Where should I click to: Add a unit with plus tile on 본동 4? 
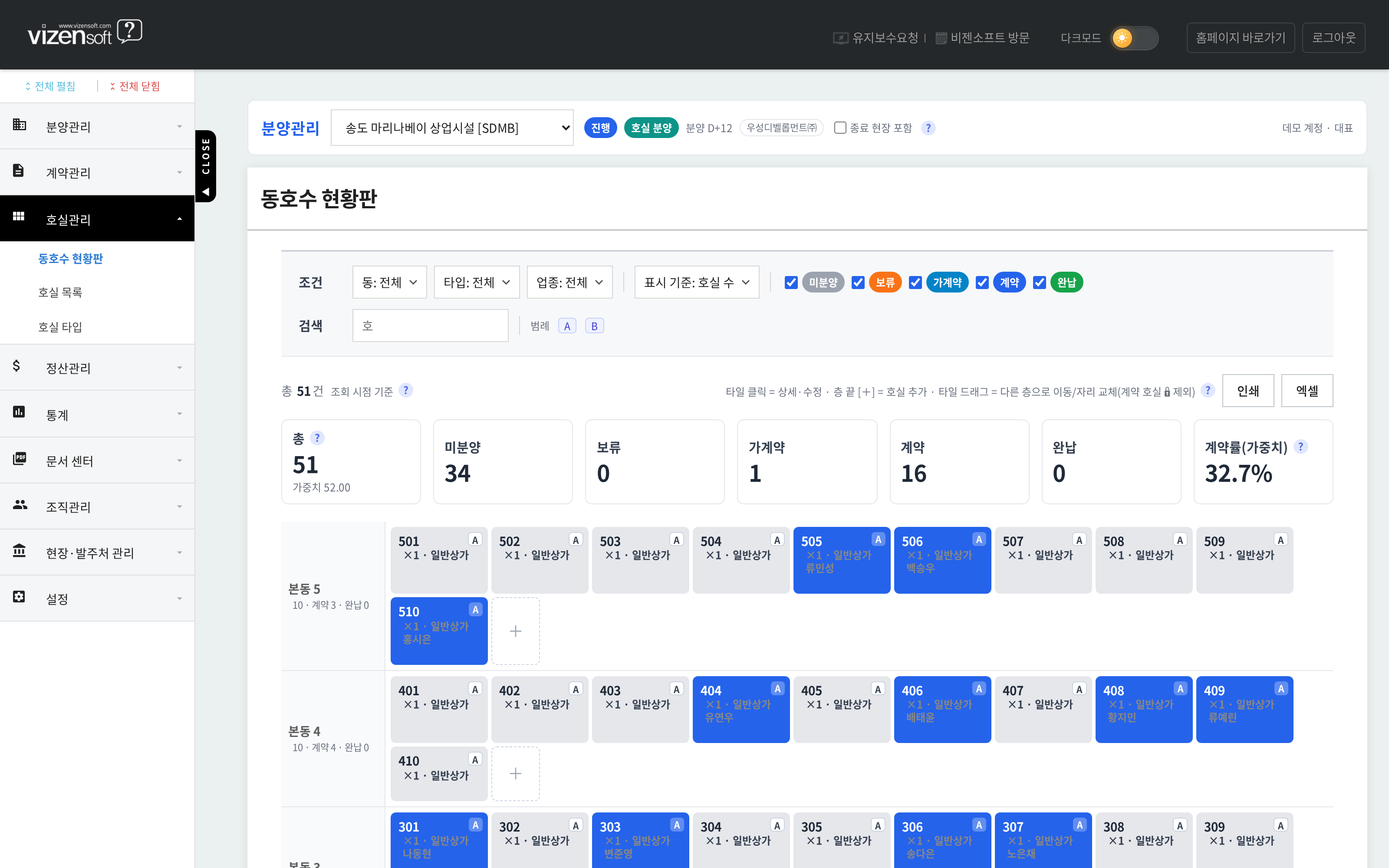point(515,773)
